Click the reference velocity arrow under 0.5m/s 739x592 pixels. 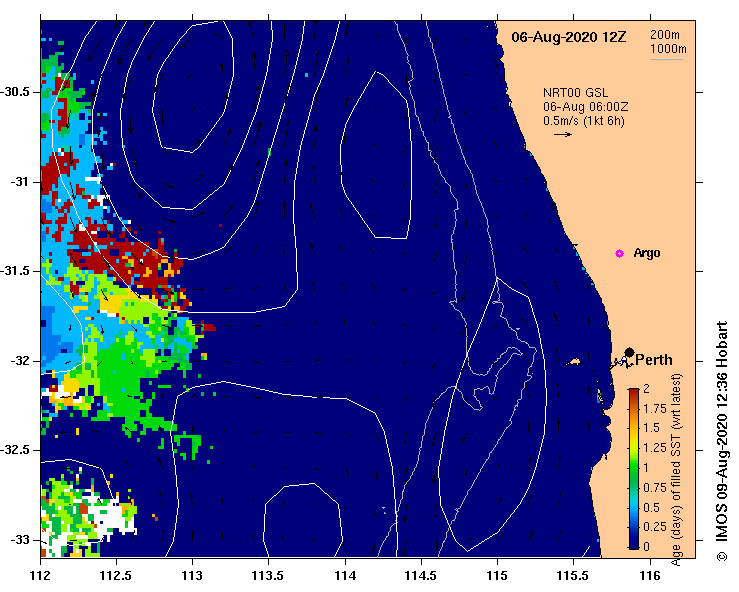[563, 134]
